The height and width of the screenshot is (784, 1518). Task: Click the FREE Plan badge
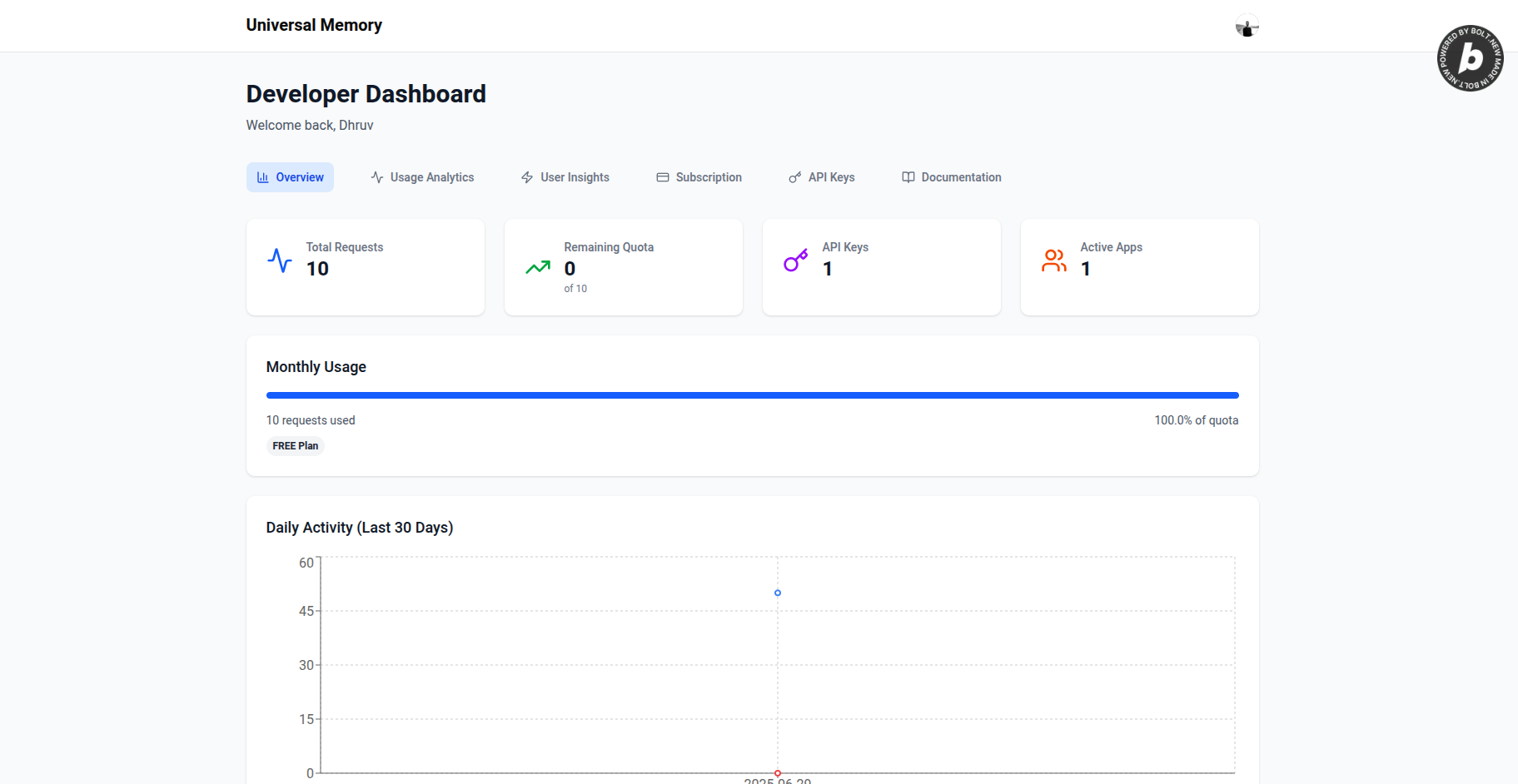pos(296,446)
